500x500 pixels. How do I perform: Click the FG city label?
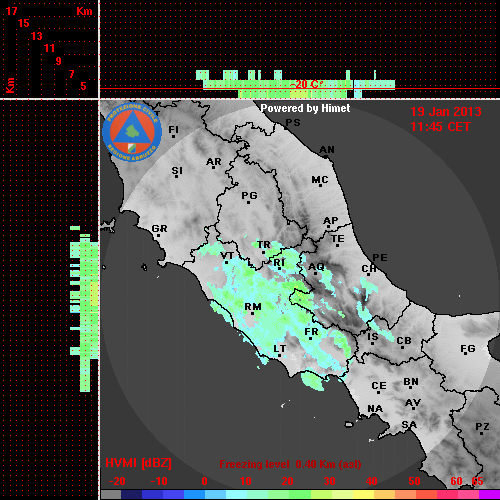468,349
